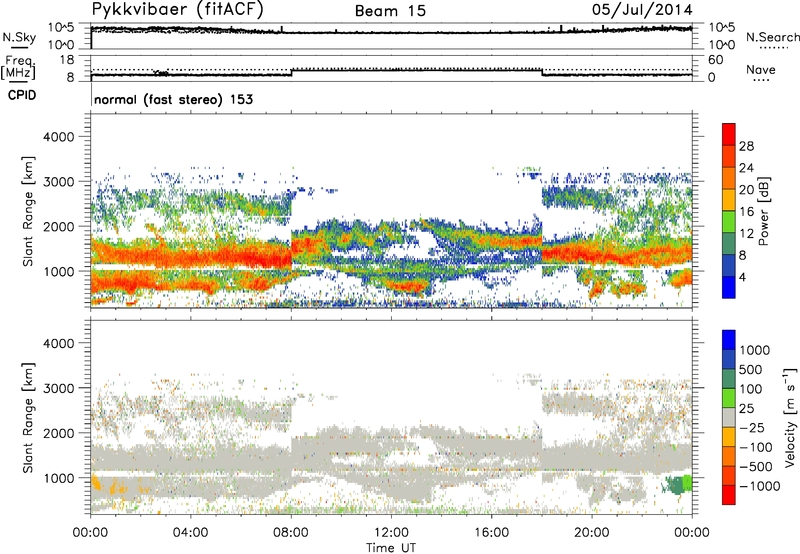The width and height of the screenshot is (800, 554).
Task: Click the Power [dB] color bar label
Action: pyautogui.click(x=763, y=211)
